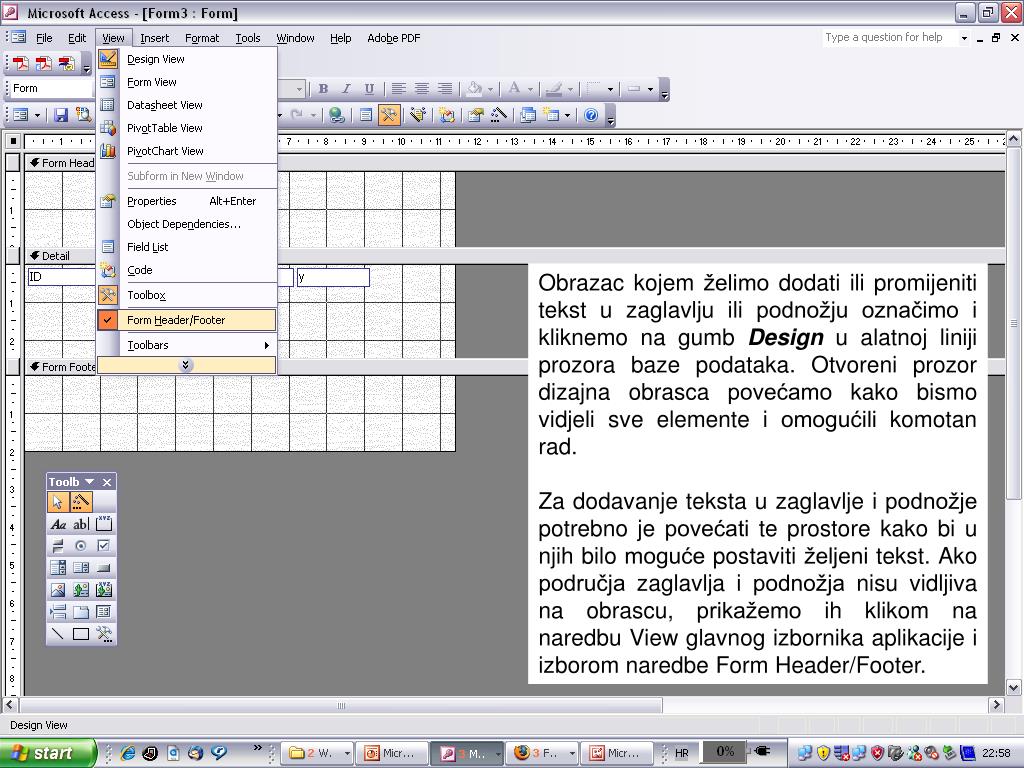Toggle Bold formatting button
The height and width of the screenshot is (768, 1024).
click(323, 89)
